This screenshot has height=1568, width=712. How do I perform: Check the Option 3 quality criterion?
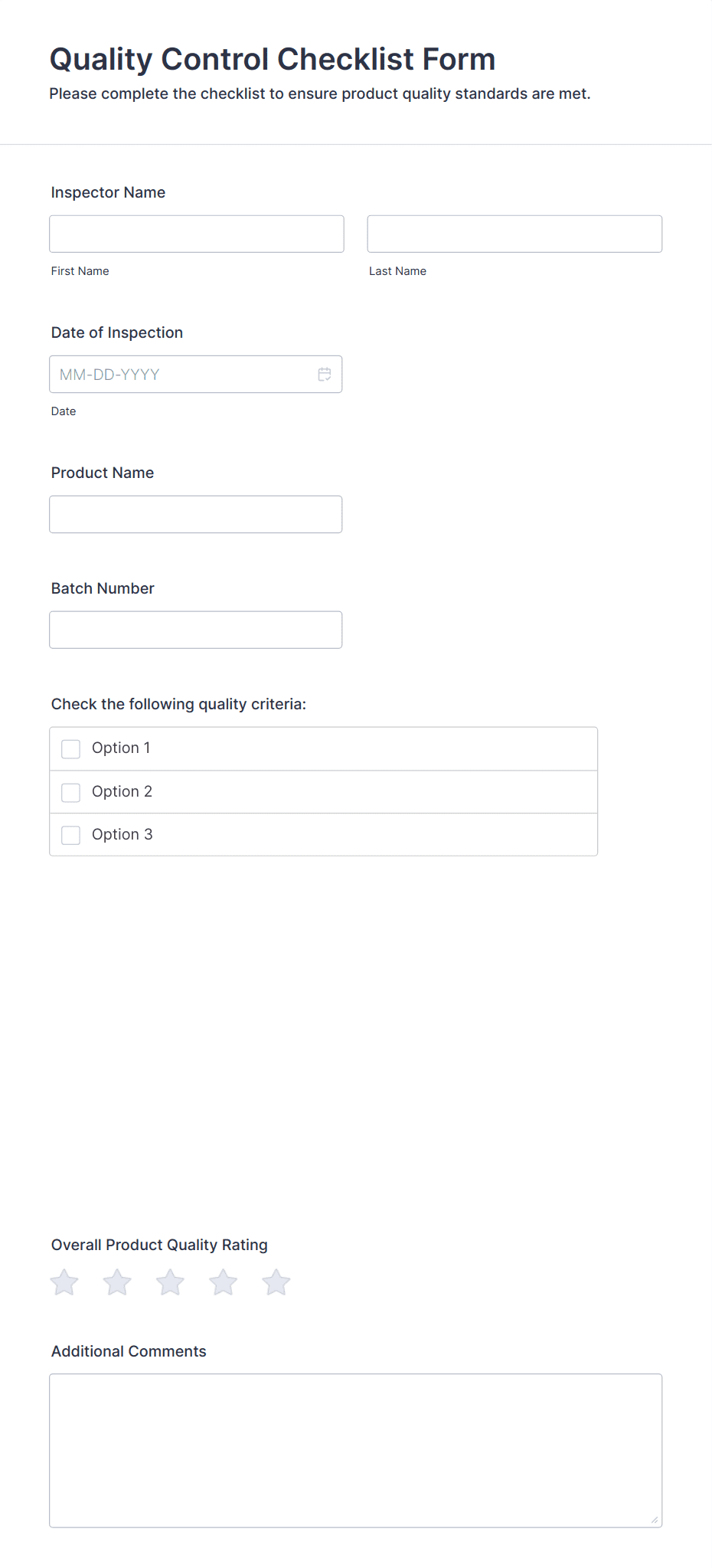click(70, 835)
